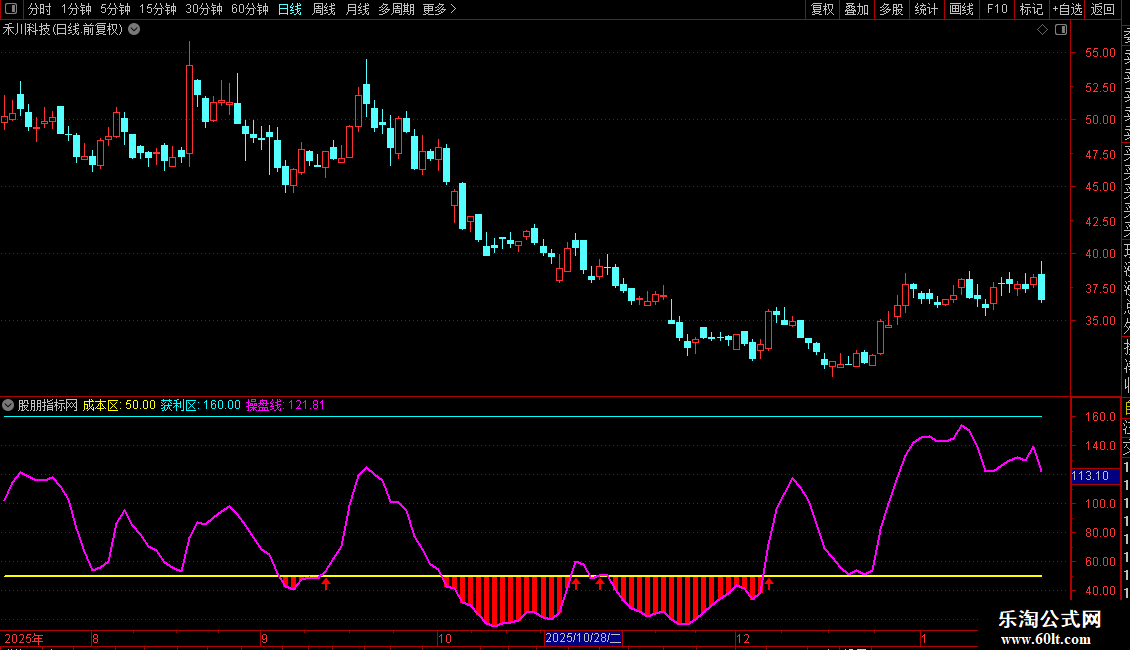Toggle the left sidebar panel icon

(x=12, y=9)
